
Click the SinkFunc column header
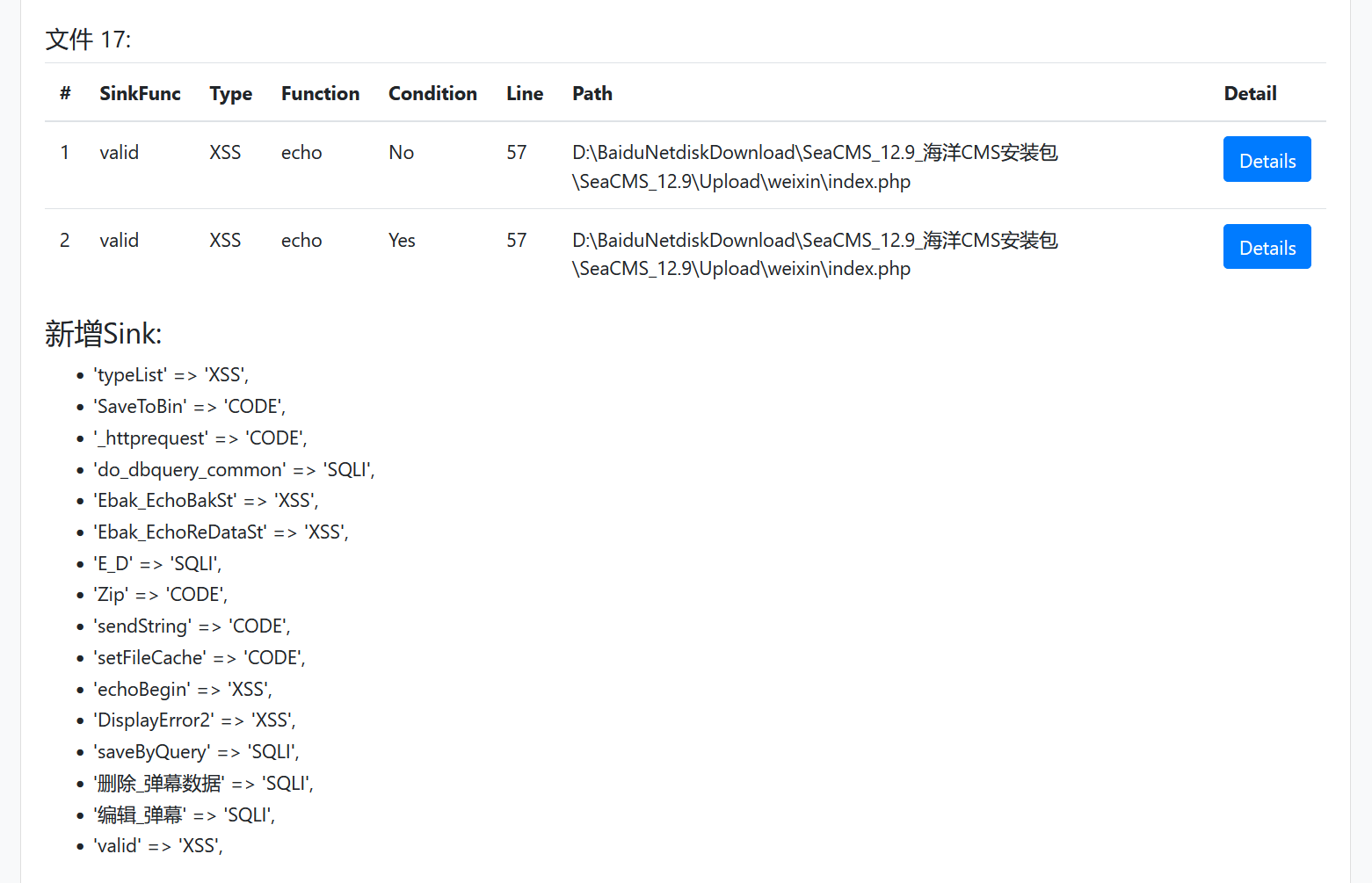[140, 93]
